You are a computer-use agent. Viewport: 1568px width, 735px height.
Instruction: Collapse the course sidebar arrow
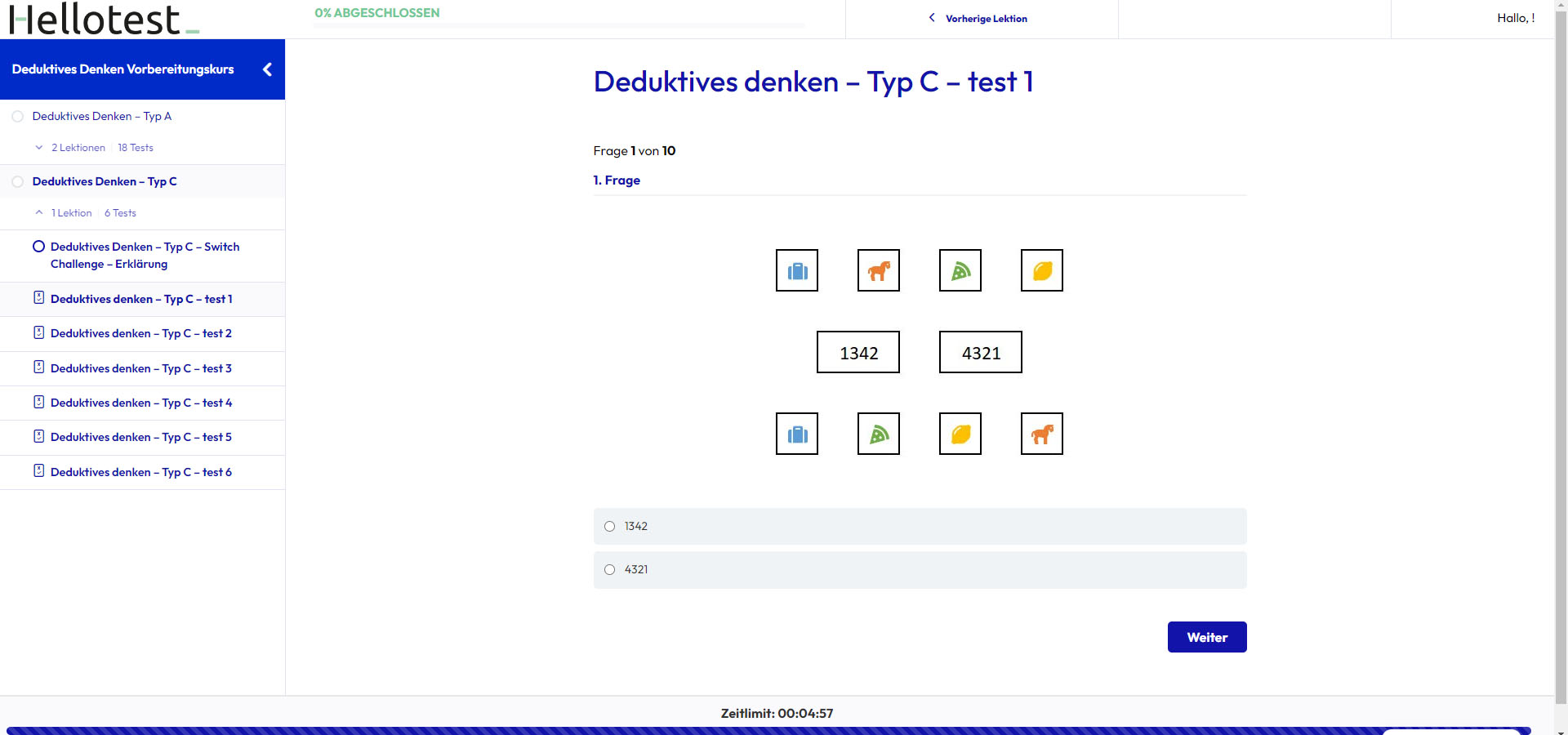pyautogui.click(x=267, y=69)
